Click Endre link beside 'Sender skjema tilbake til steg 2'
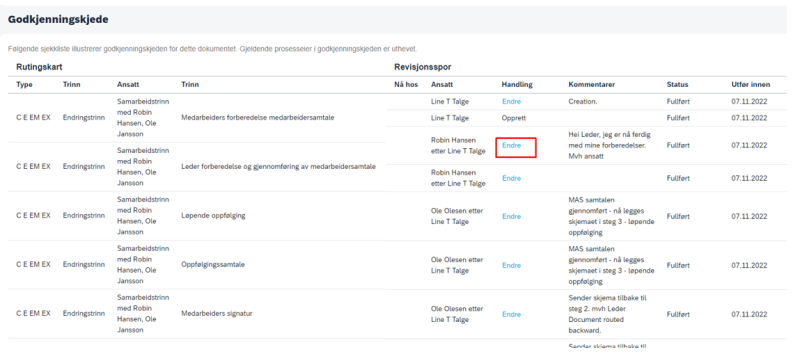800x363 pixels. point(511,314)
